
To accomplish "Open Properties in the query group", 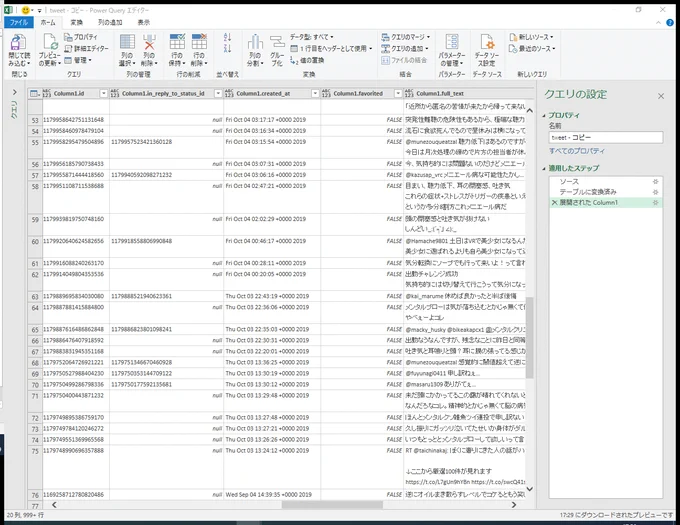I will (x=81, y=37).
